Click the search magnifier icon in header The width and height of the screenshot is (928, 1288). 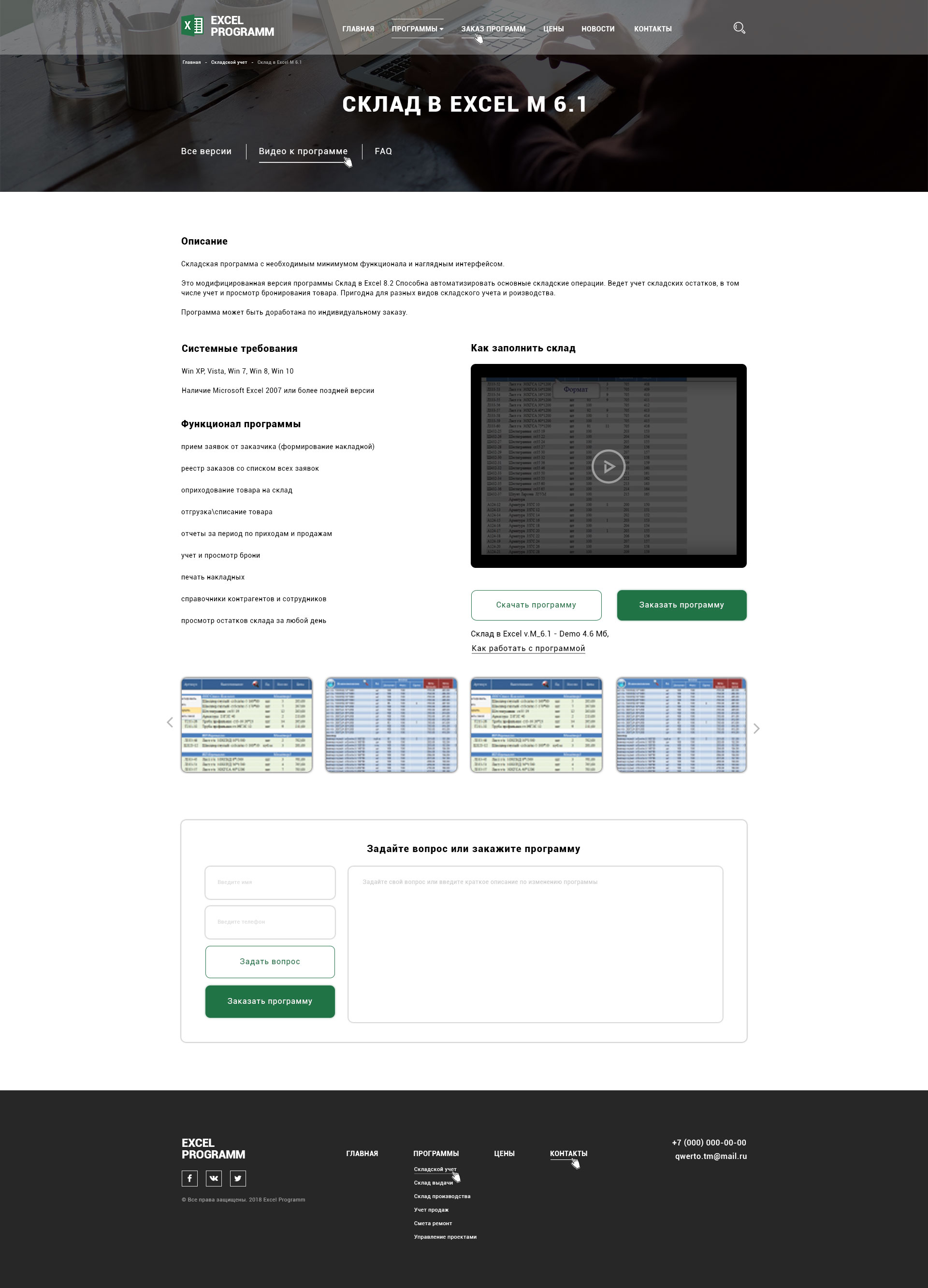739,28
